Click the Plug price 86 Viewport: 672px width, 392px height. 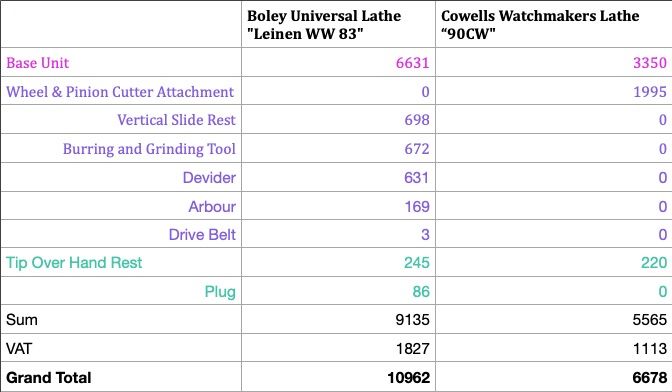[421, 292]
